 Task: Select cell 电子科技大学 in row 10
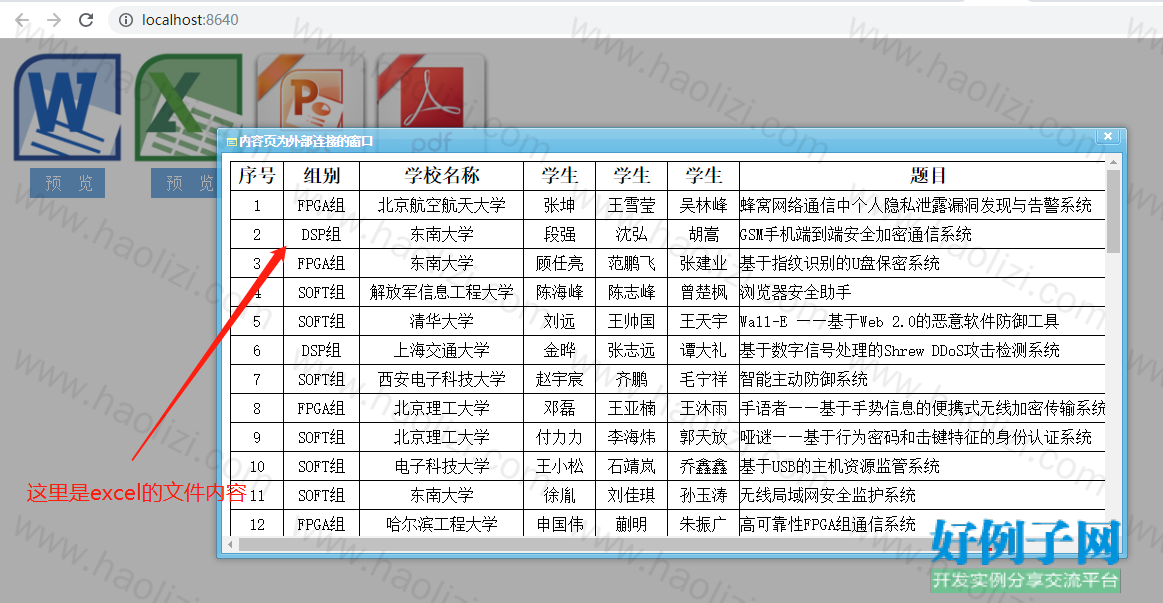(441, 466)
